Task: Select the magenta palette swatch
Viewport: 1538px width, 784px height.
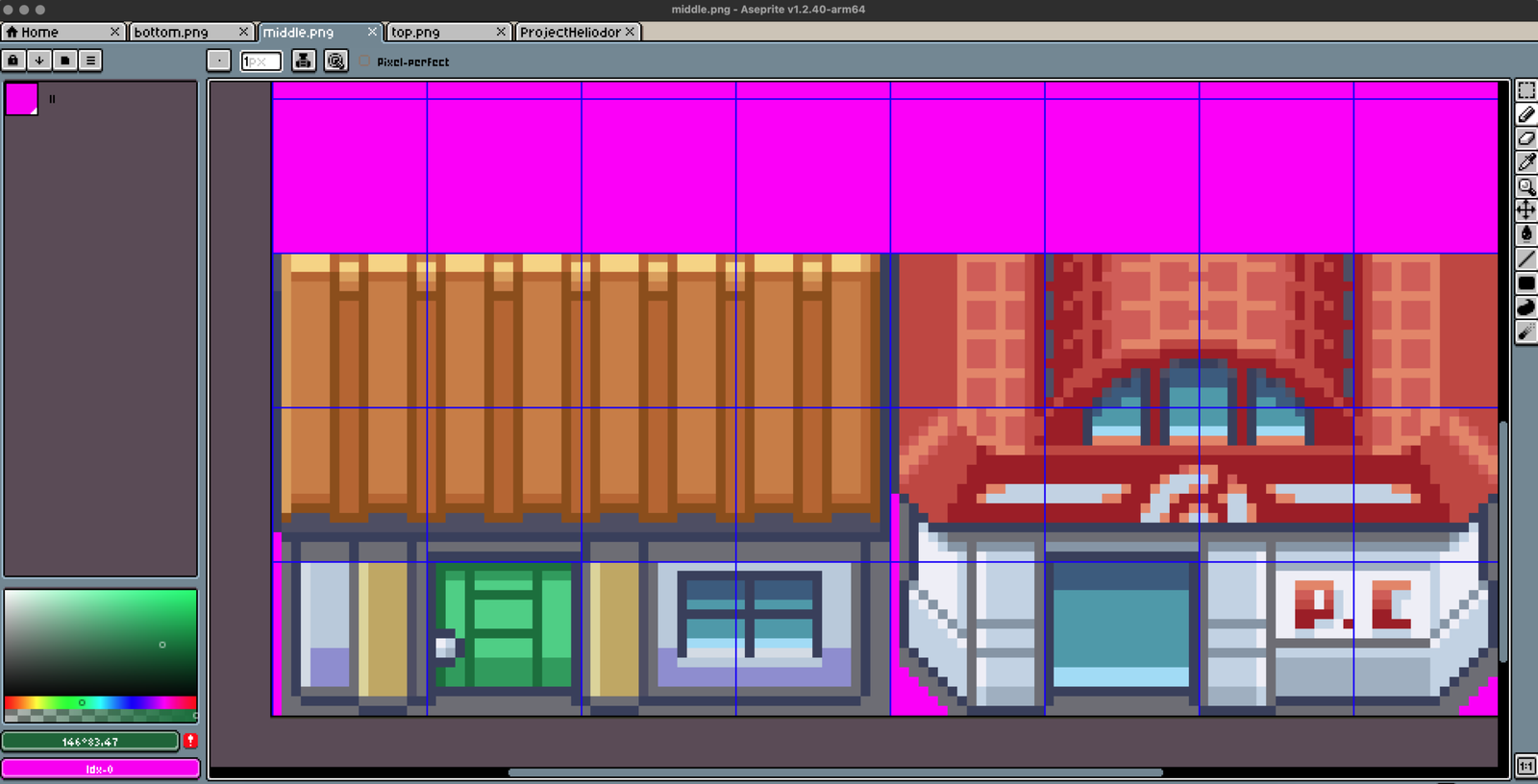Action: pyautogui.click(x=21, y=99)
